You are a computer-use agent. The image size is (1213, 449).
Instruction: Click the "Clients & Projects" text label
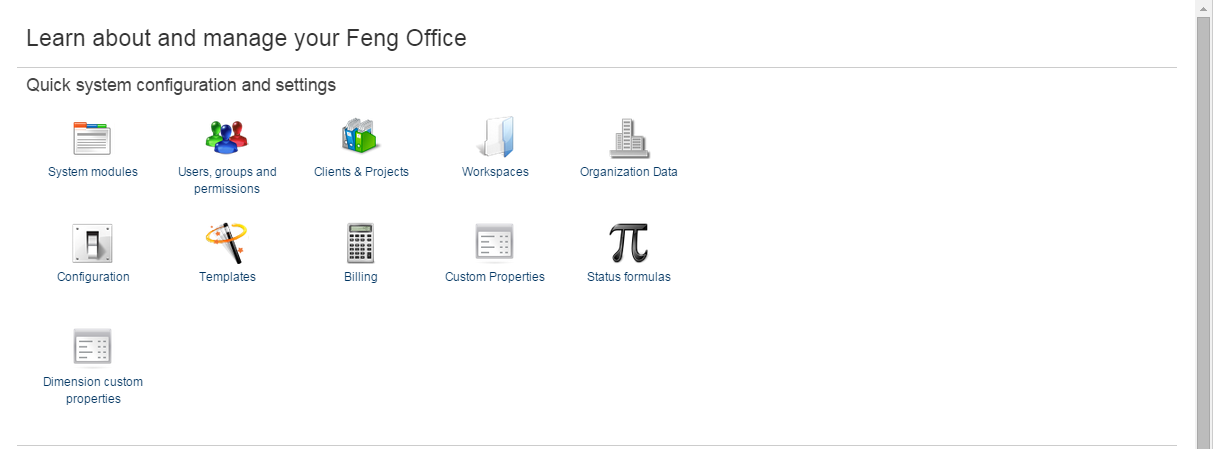[361, 172]
